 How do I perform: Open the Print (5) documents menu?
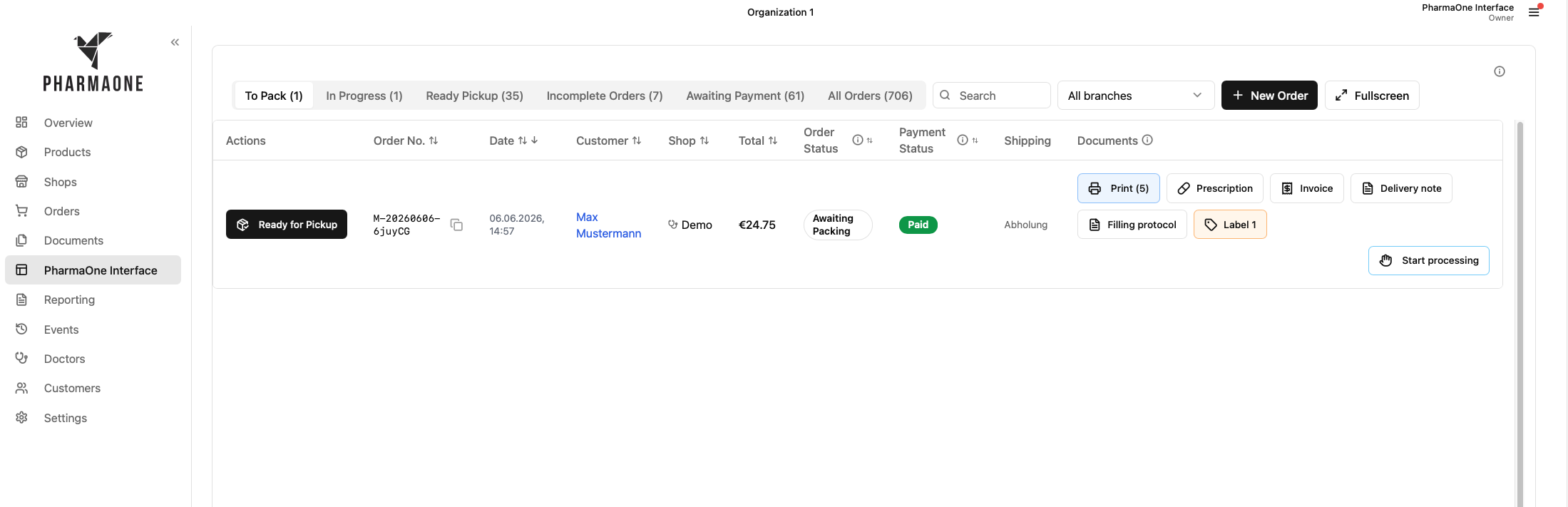pyautogui.click(x=1118, y=188)
